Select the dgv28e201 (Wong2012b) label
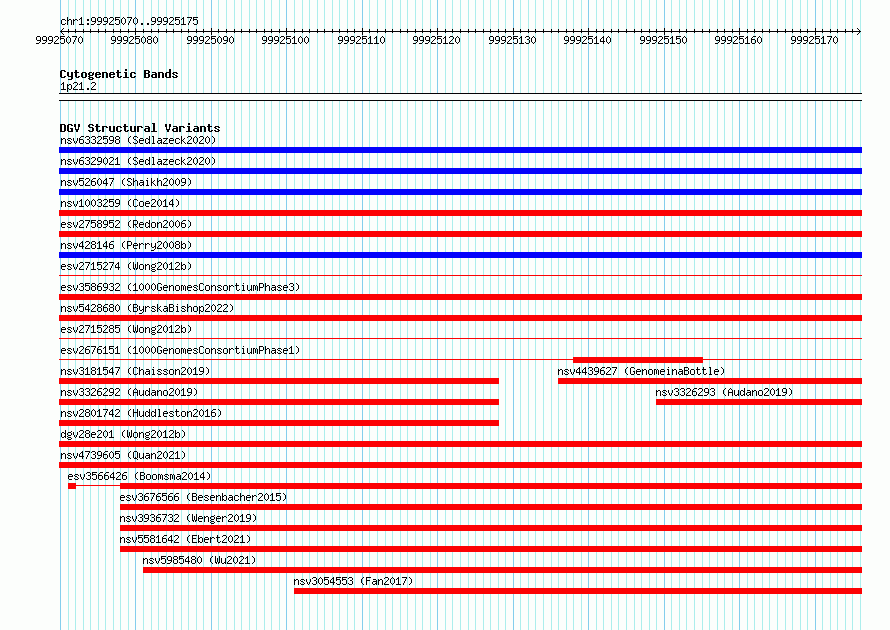890x630 pixels. point(123,434)
